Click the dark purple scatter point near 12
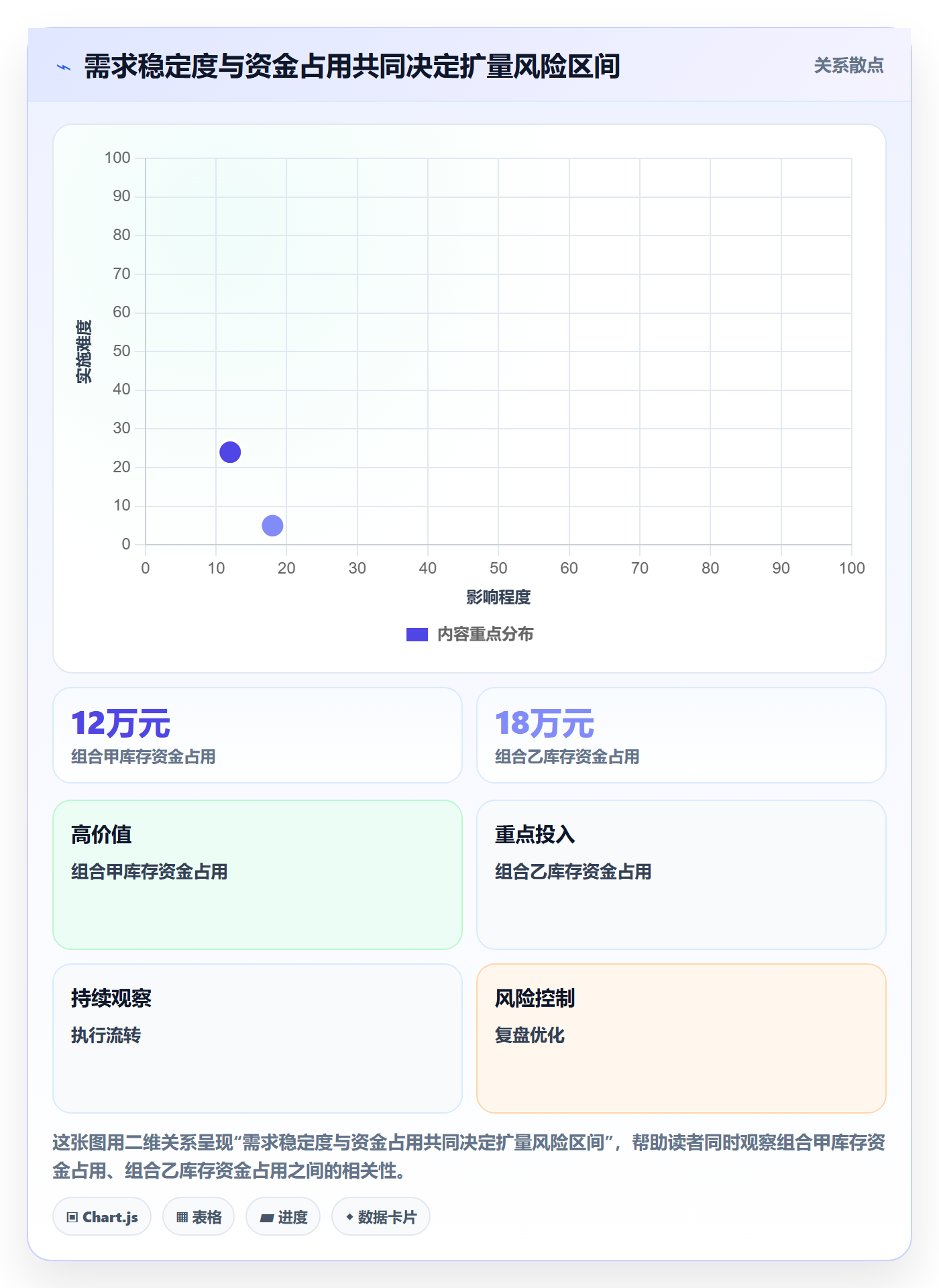 [x=230, y=452]
